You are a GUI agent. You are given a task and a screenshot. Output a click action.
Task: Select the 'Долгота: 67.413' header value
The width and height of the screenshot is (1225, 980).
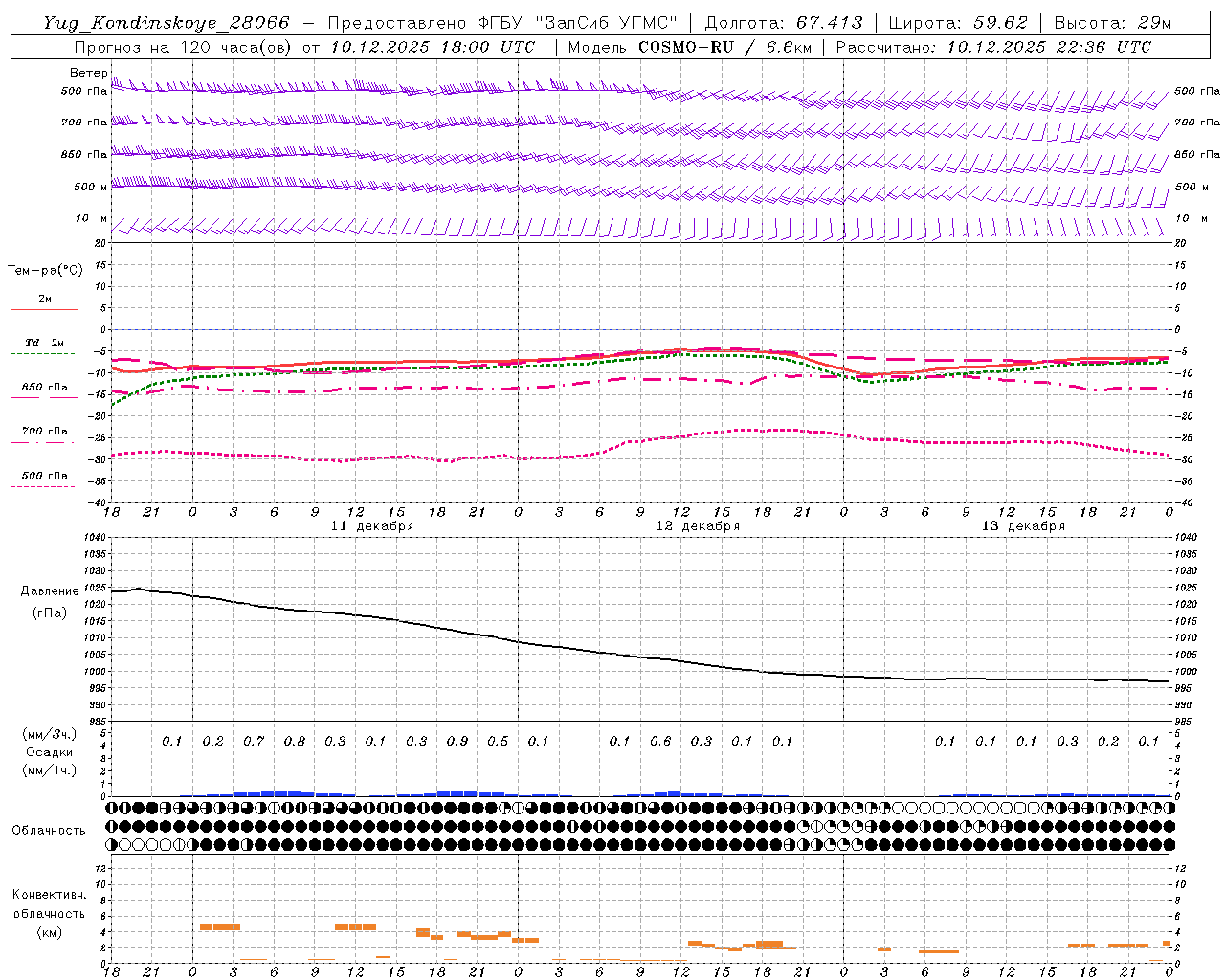(x=784, y=23)
